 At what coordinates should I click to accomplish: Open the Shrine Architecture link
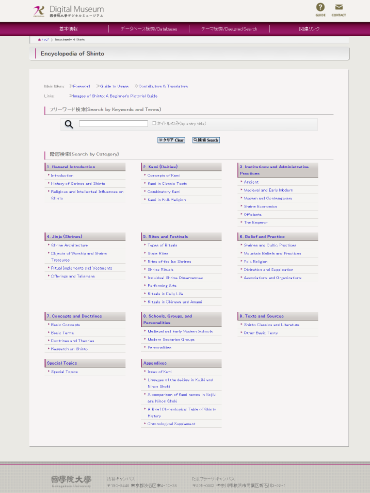[x=69, y=245]
